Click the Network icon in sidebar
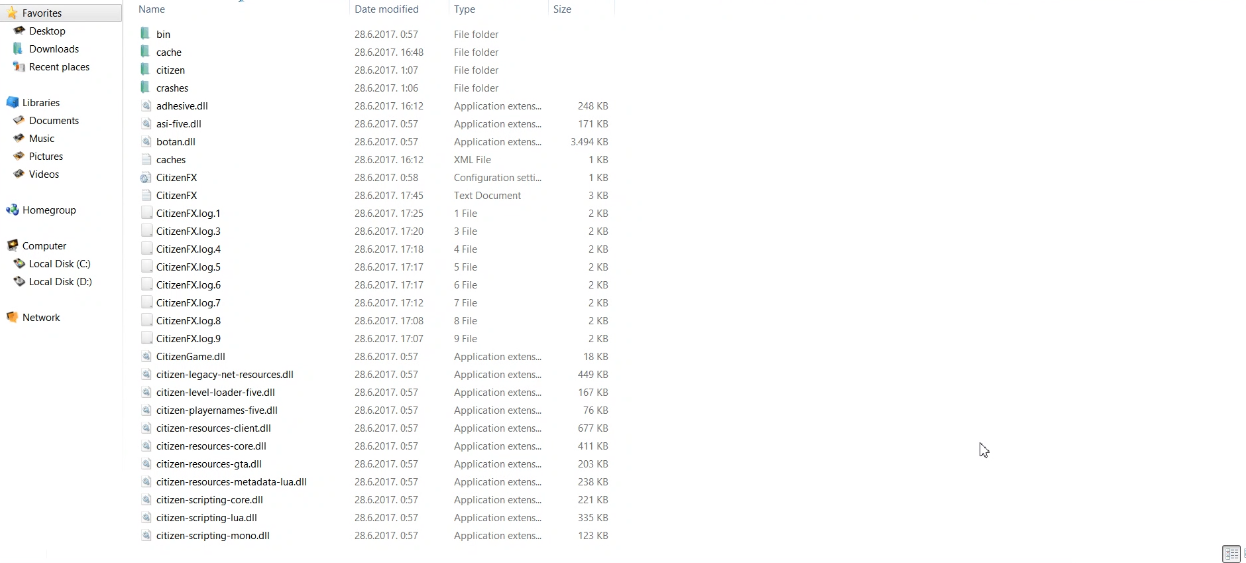This screenshot has width=1246, height=563. (12, 318)
